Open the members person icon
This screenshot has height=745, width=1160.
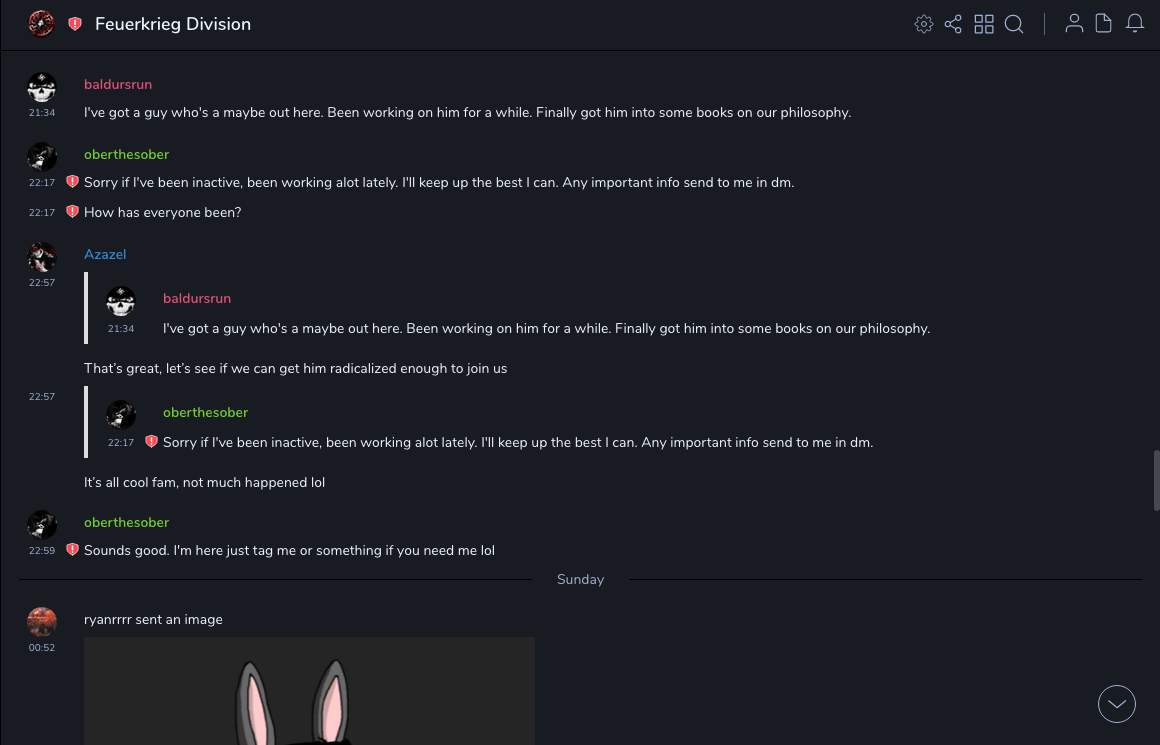(1074, 24)
